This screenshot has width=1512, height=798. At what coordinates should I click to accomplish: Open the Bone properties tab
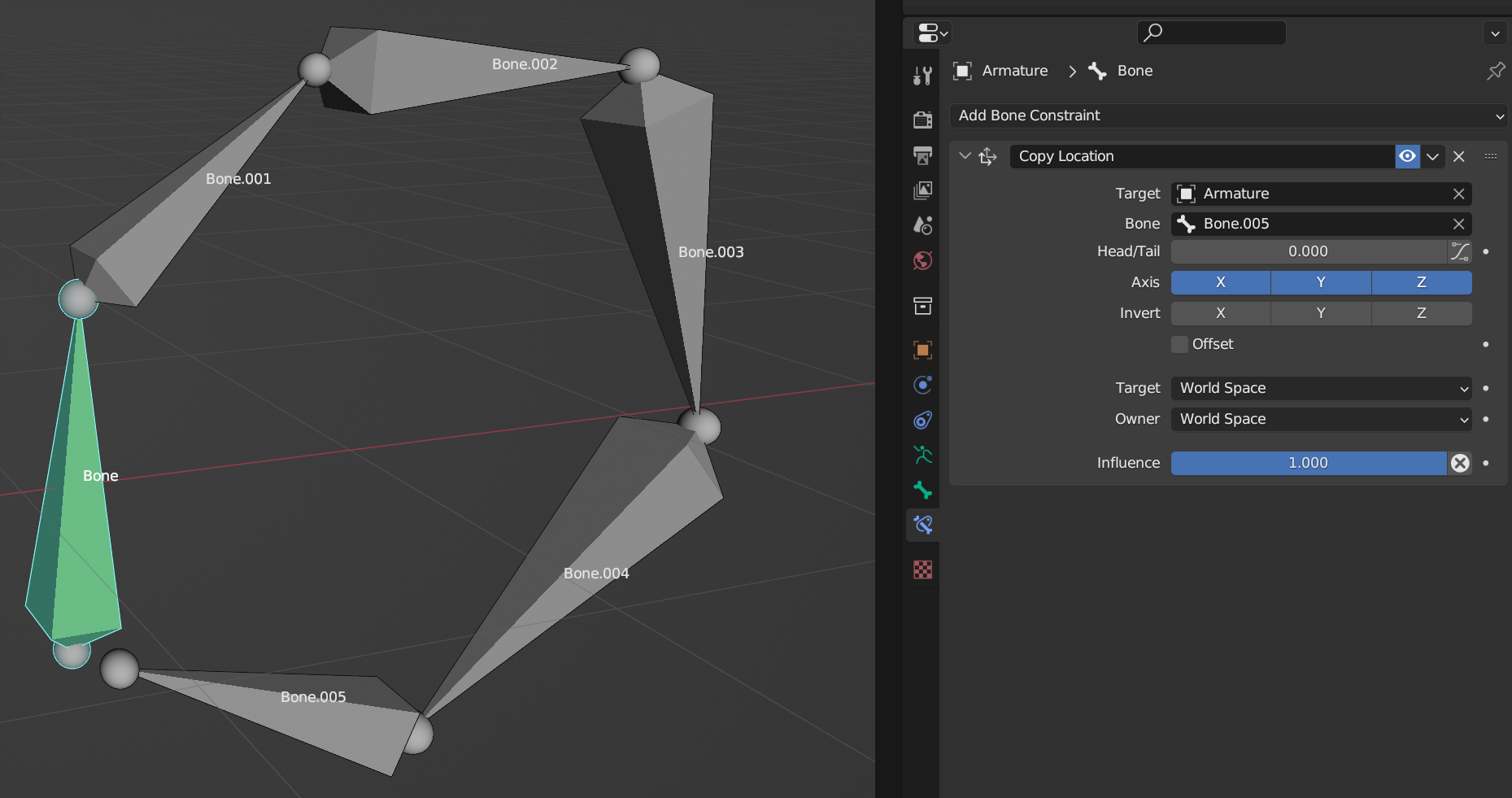click(x=922, y=490)
